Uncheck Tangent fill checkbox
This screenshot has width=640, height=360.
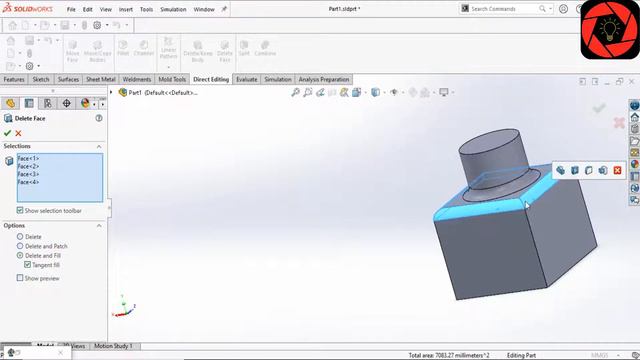click(x=27, y=264)
